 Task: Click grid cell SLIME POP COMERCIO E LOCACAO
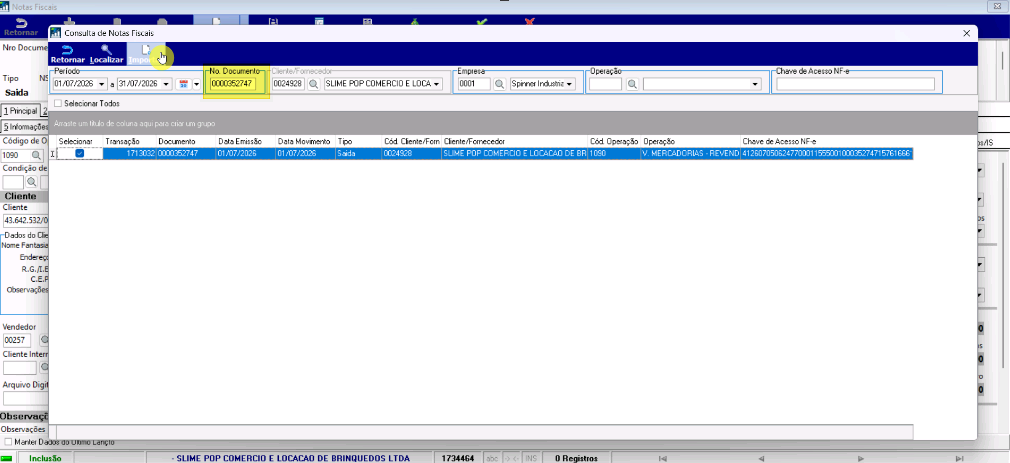(x=514, y=153)
